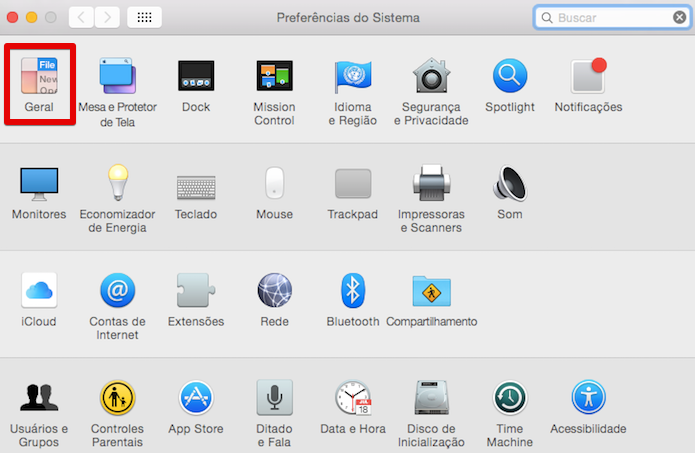Open Idioma e Região flag icon
The width and height of the screenshot is (695, 453).
coord(353,76)
